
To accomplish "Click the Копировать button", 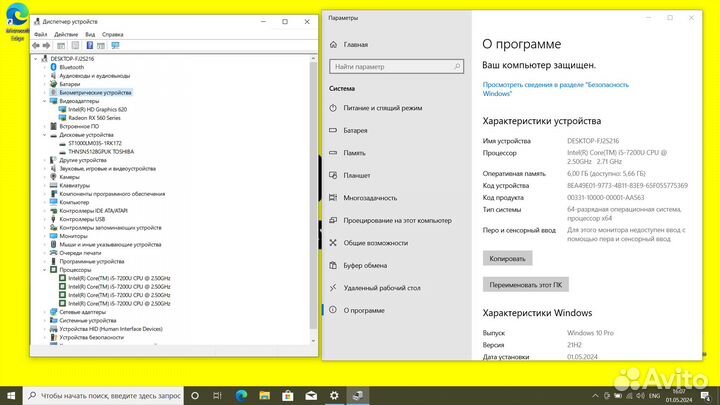I will tap(507, 259).
